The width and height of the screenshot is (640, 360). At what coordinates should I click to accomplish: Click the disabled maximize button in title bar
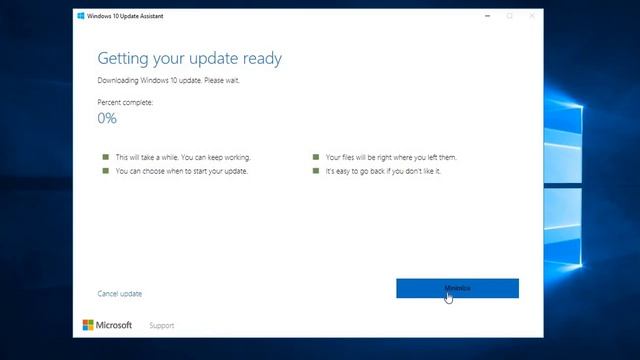click(x=509, y=16)
